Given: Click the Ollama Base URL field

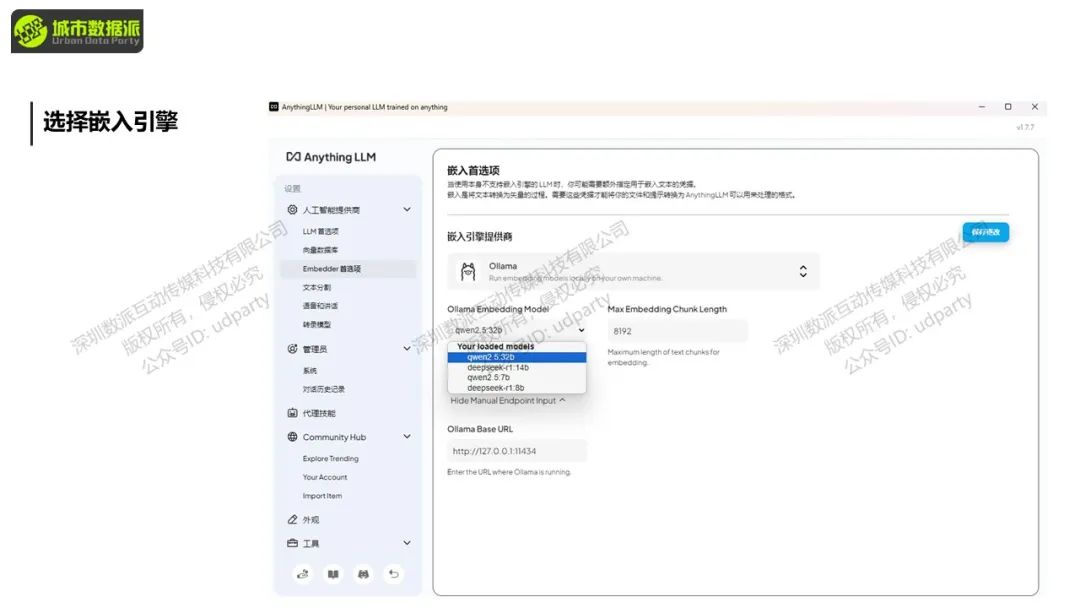Looking at the screenshot, I should (517, 451).
